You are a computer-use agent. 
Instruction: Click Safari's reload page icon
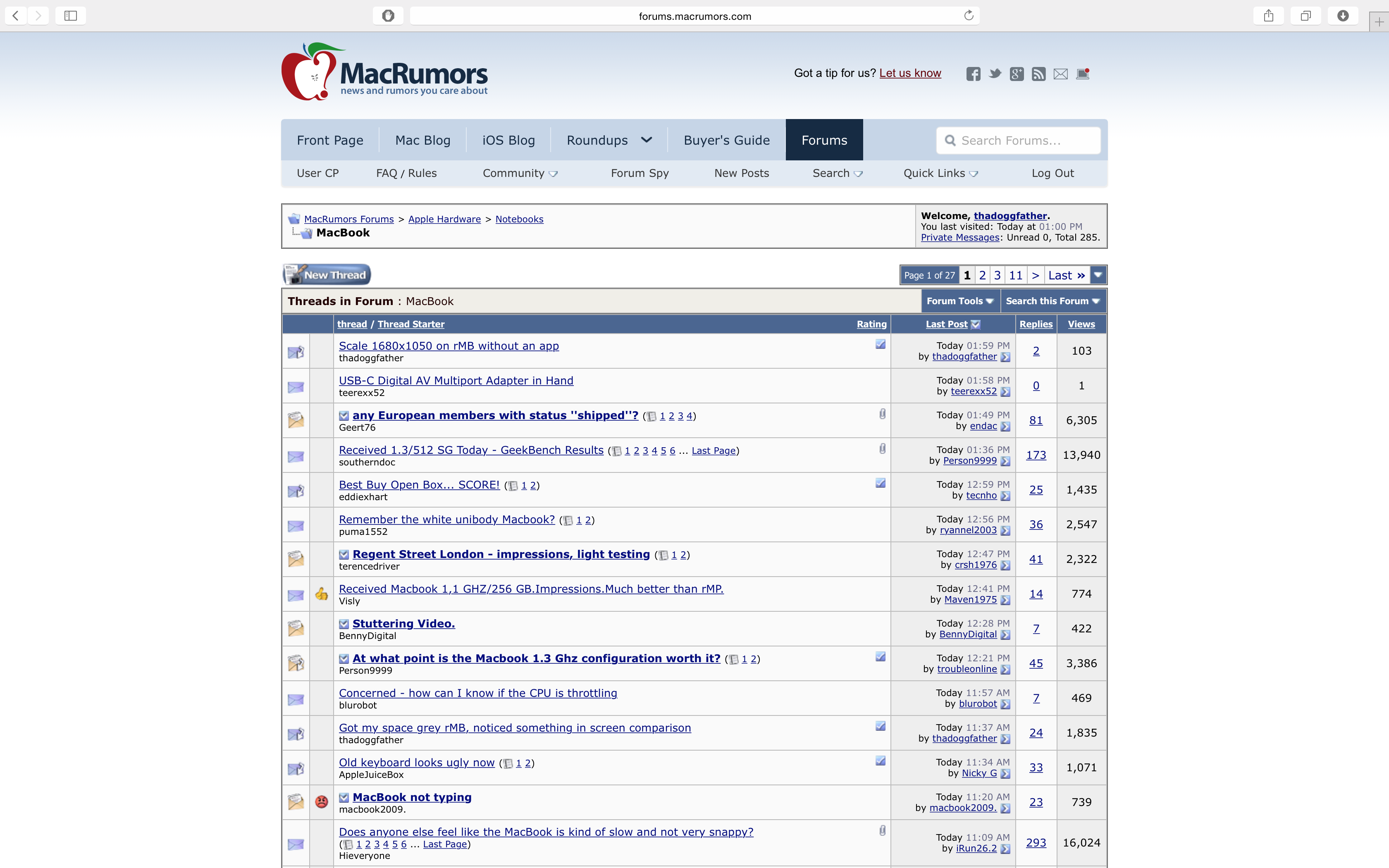[x=969, y=16]
